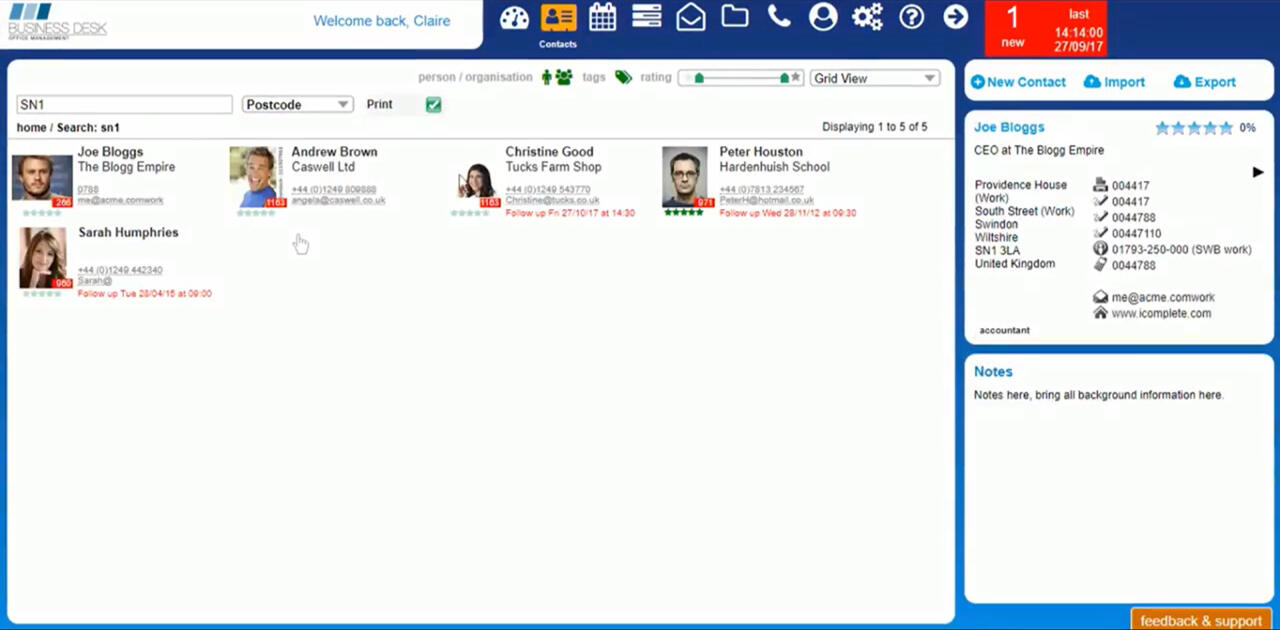Open the Contacts section
The image size is (1280, 630).
[x=558, y=17]
